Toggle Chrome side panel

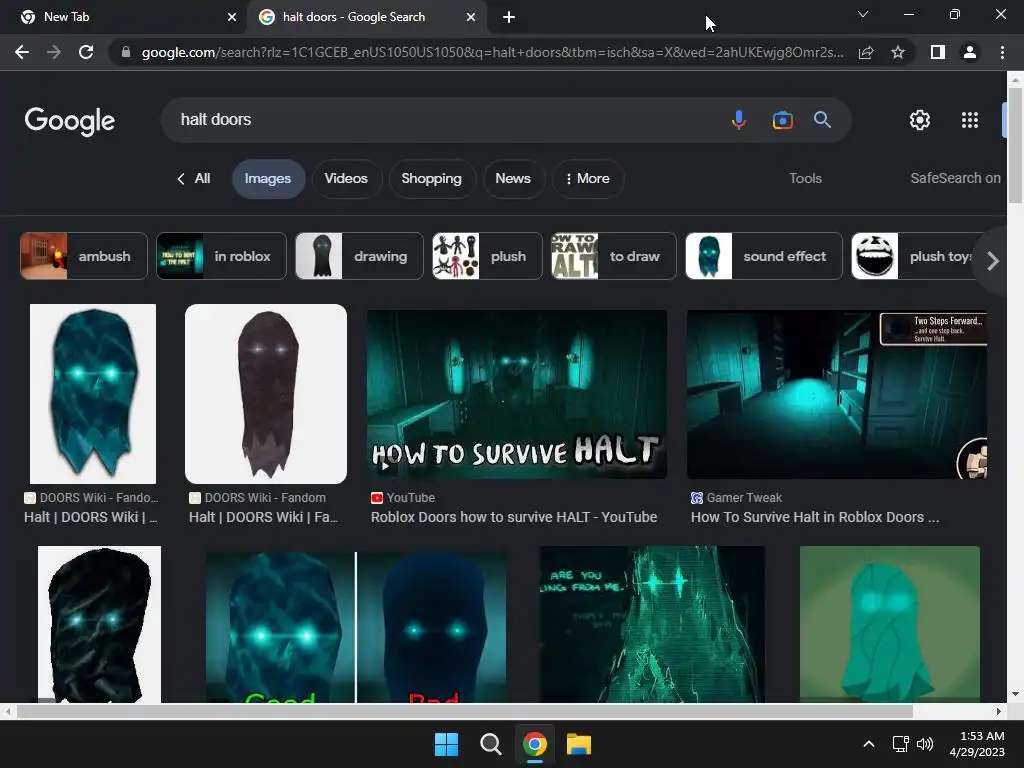(x=938, y=52)
